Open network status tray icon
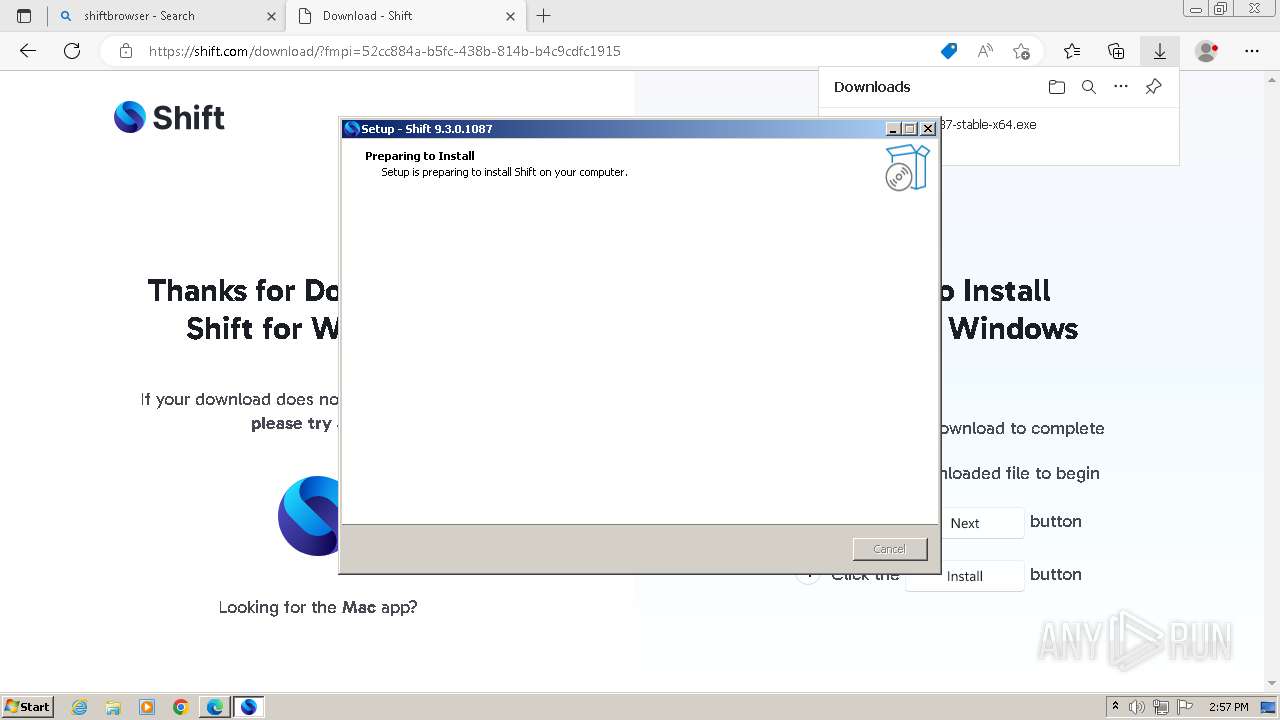The width and height of the screenshot is (1280, 720). (x=1161, y=707)
